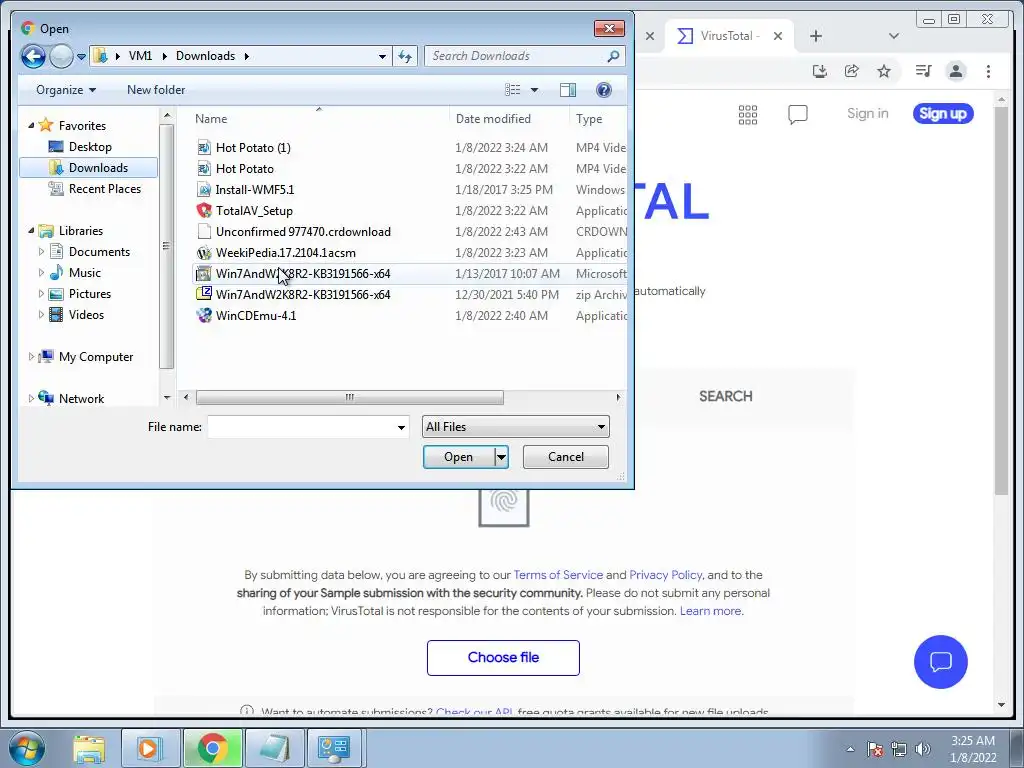This screenshot has width=1024, height=768.
Task: Open the Organize menu
Action: tap(66, 89)
